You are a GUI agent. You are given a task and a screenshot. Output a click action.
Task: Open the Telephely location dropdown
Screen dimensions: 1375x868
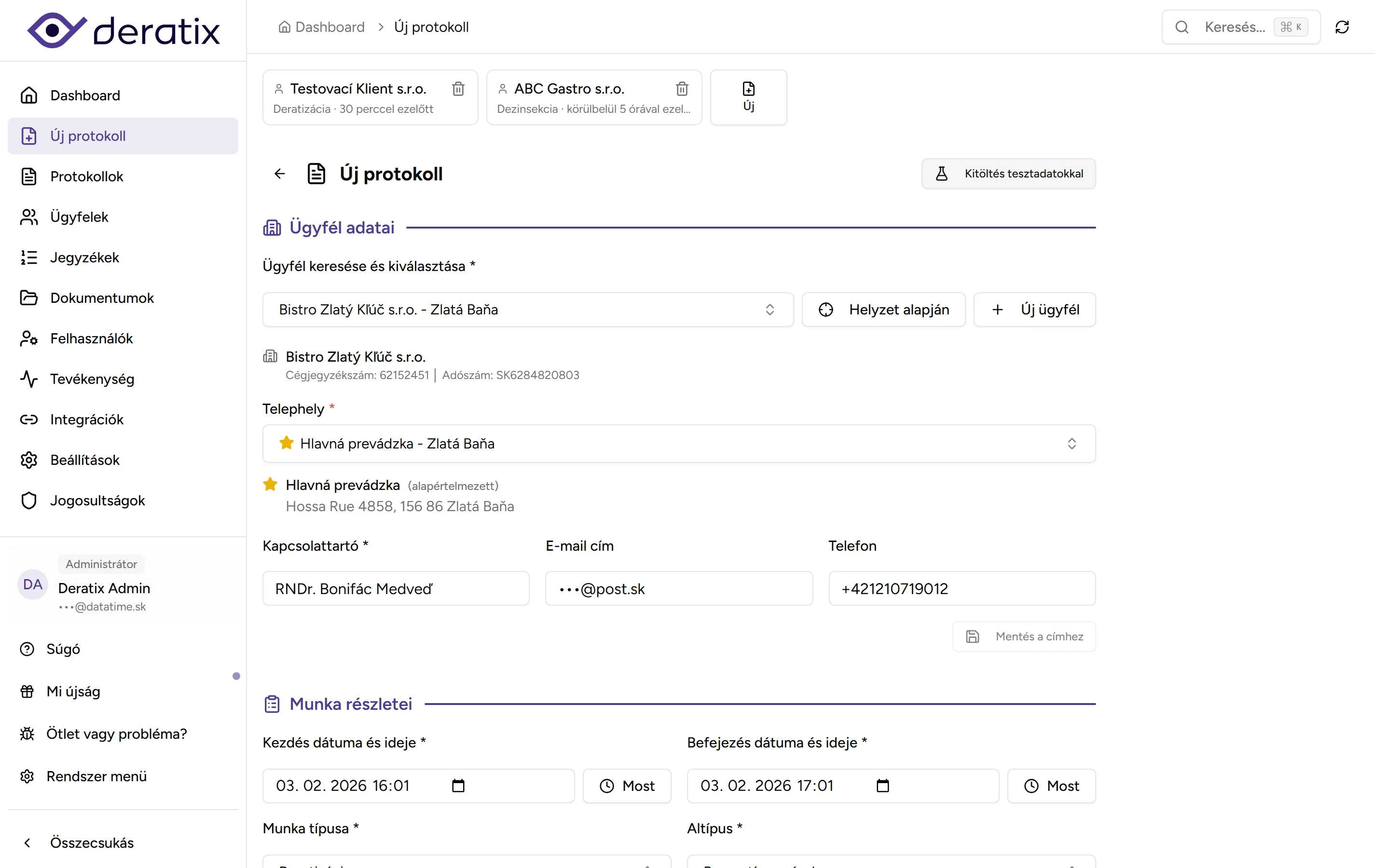678,444
